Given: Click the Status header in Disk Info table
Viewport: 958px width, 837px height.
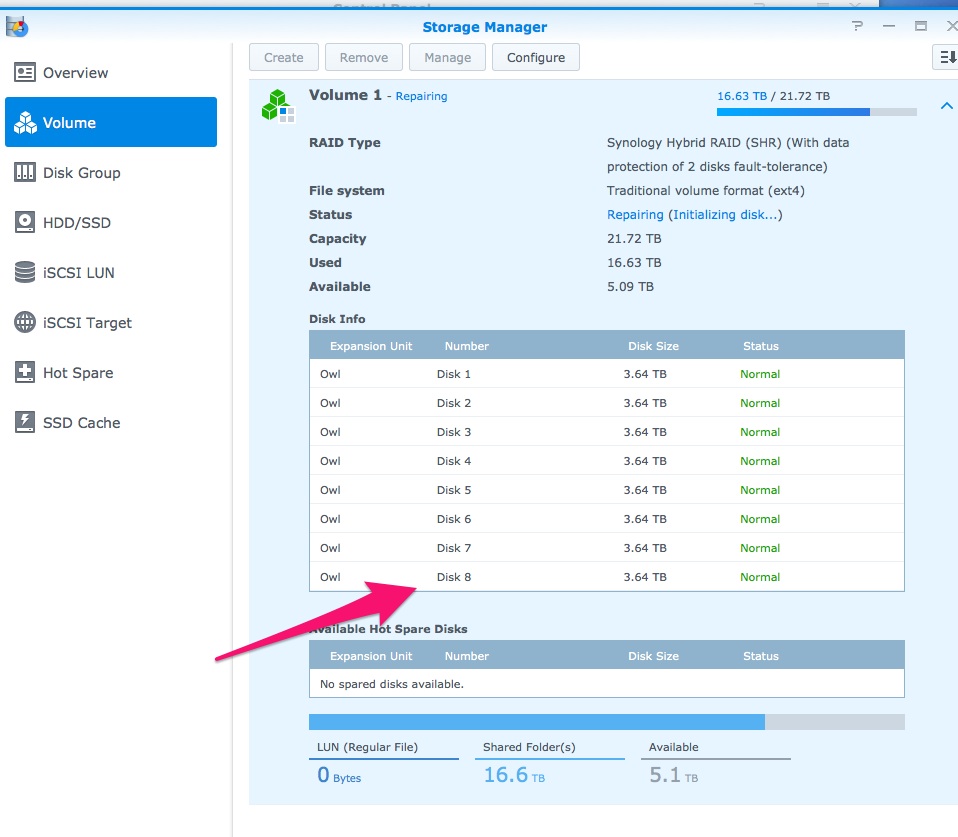Looking at the screenshot, I should point(761,346).
